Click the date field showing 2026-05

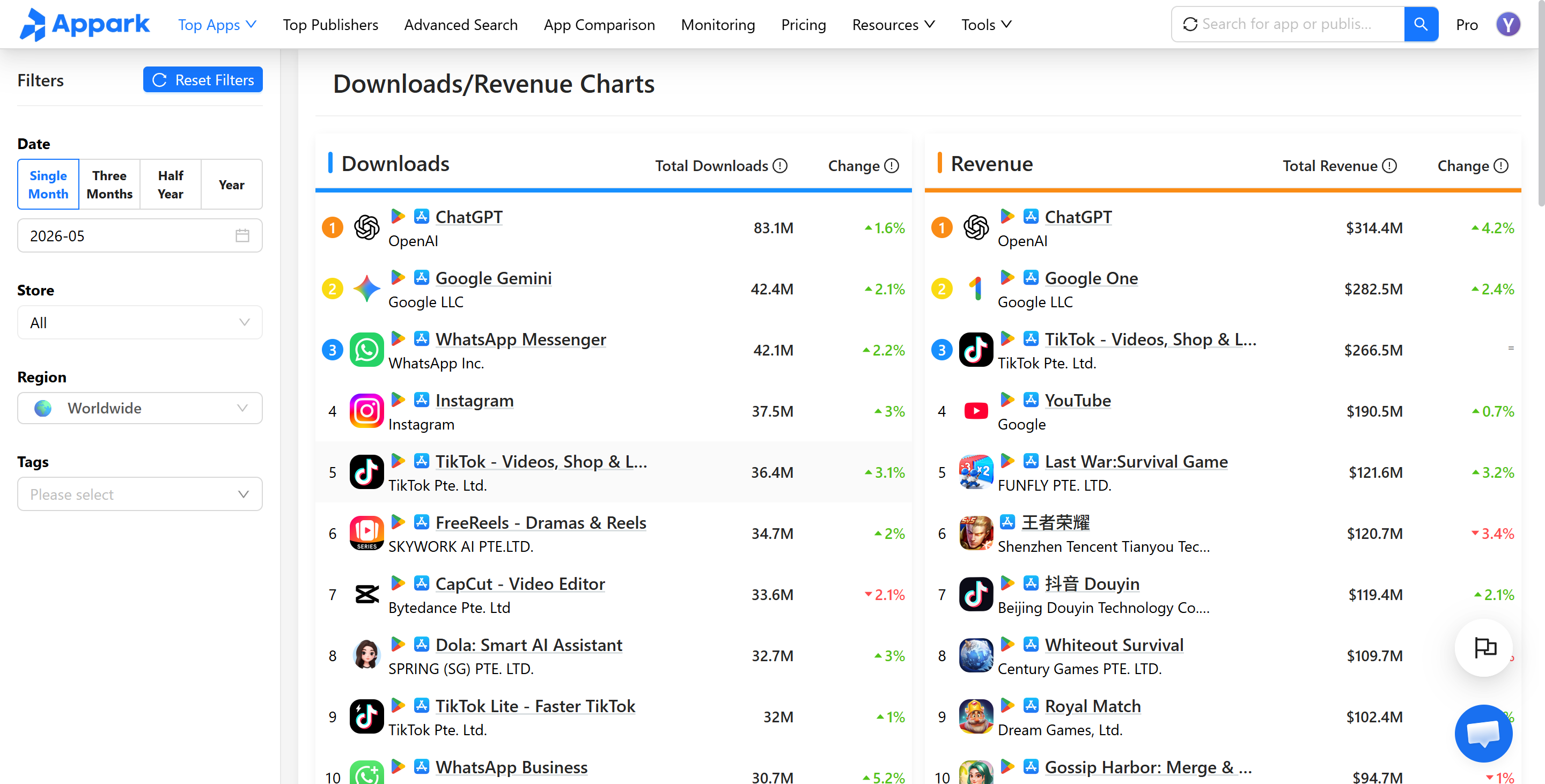pyautogui.click(x=139, y=235)
